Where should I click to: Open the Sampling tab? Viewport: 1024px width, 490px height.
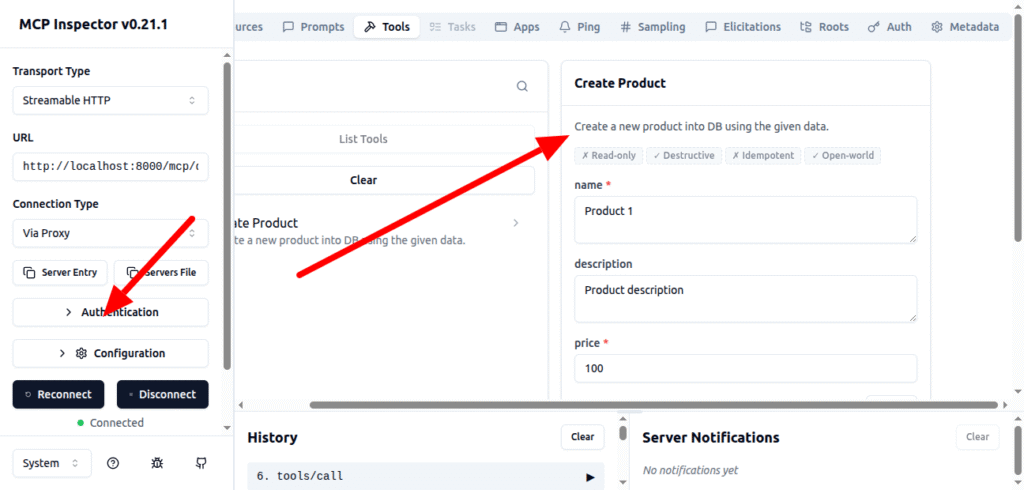653,27
